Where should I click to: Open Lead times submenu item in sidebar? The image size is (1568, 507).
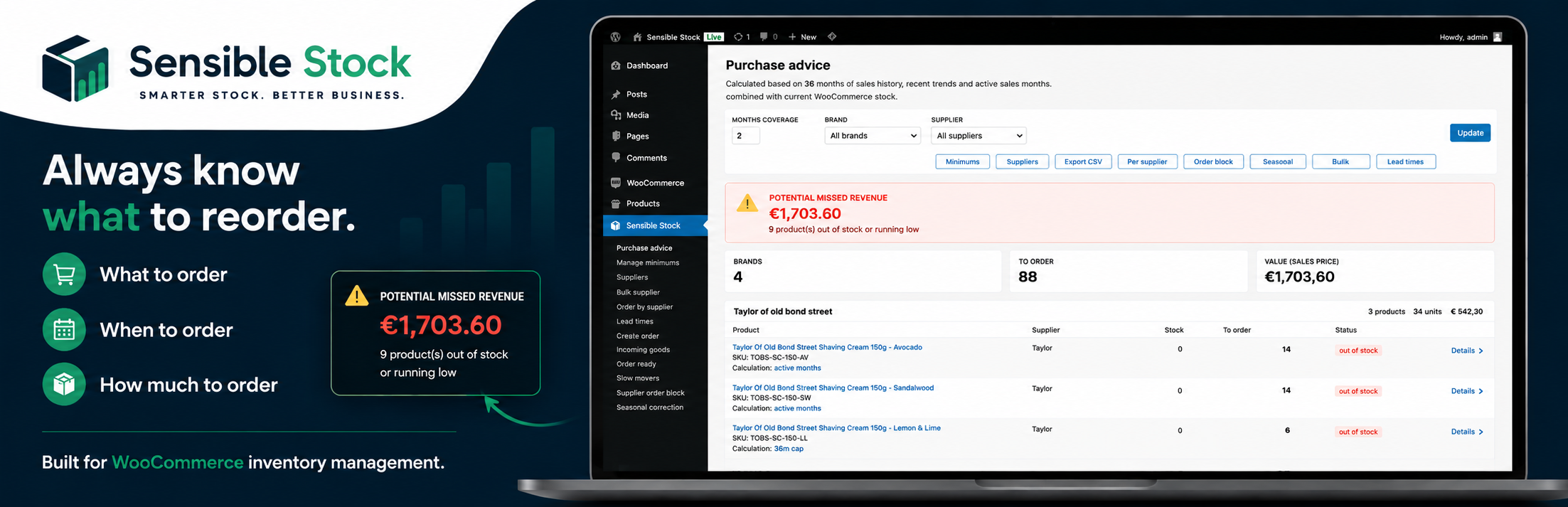pos(634,321)
